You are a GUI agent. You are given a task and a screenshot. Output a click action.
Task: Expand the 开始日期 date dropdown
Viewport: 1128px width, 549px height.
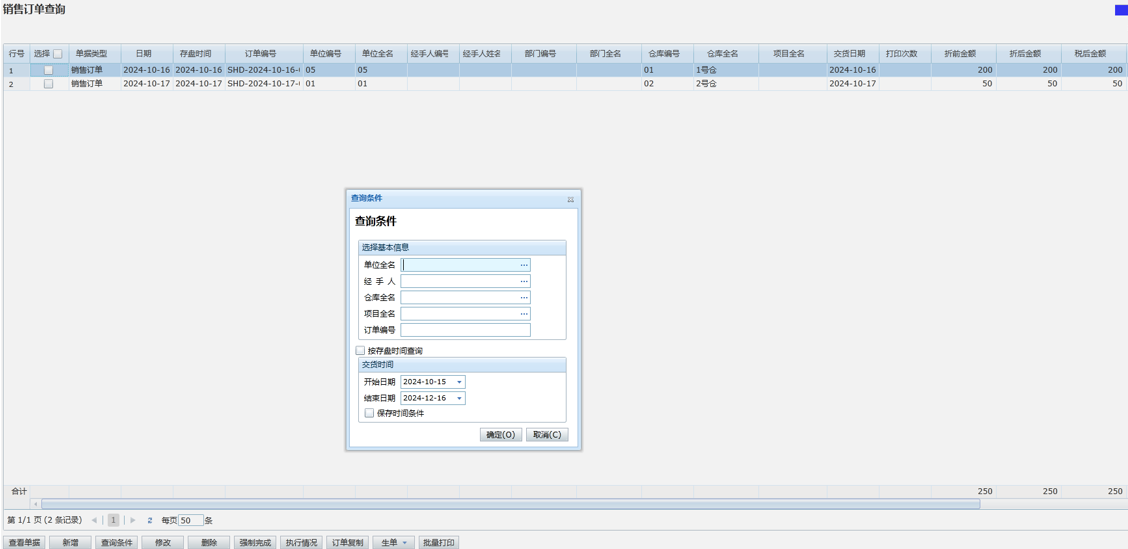point(459,382)
